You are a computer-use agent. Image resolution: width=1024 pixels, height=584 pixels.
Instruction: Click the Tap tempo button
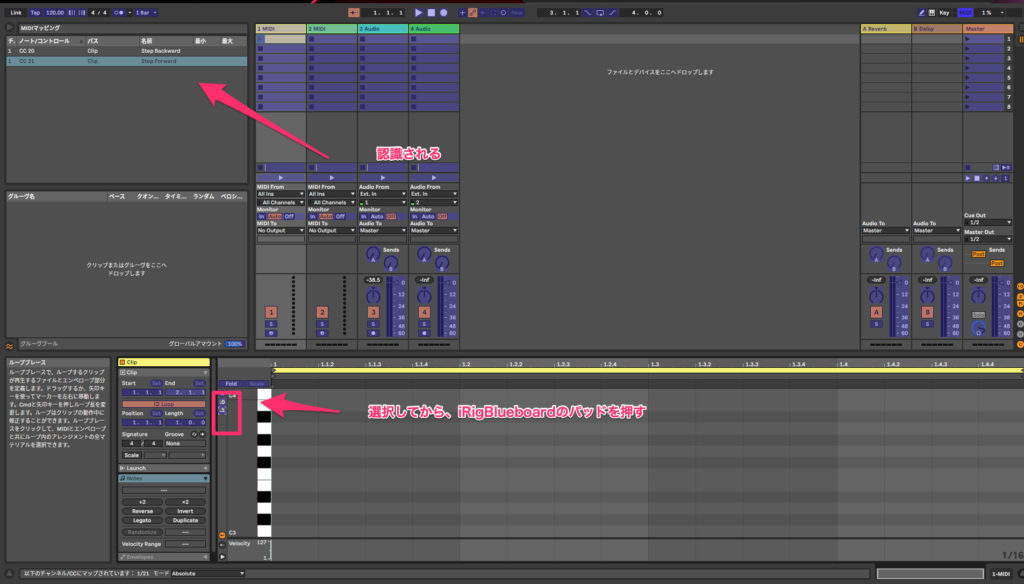pyautogui.click(x=35, y=12)
